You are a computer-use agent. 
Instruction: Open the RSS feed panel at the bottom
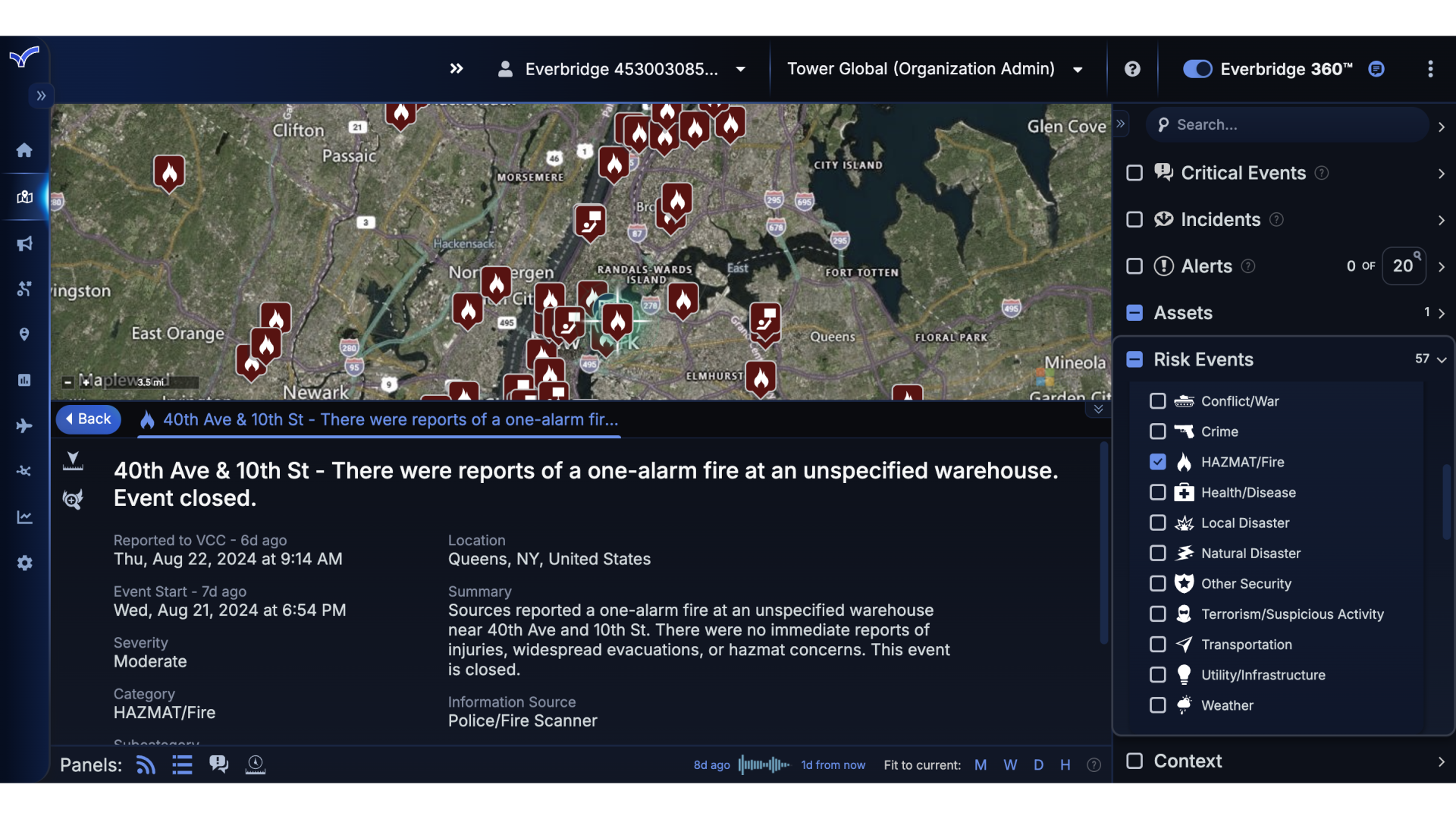[145, 764]
